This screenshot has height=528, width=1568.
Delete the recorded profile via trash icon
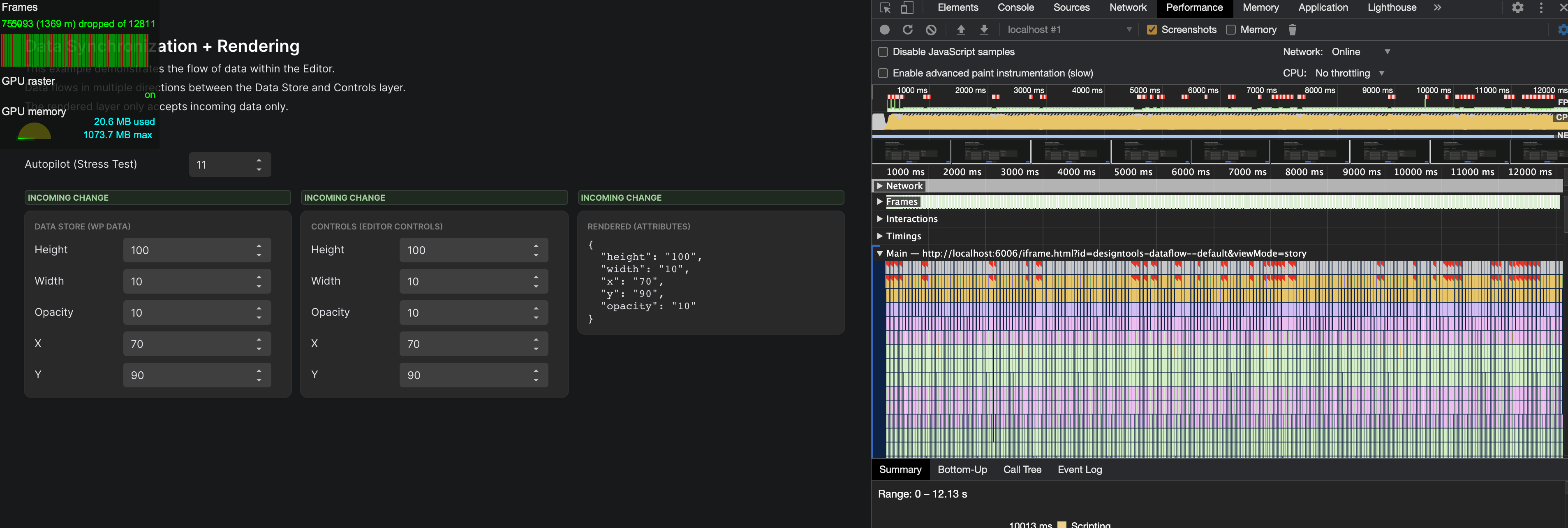1292,29
